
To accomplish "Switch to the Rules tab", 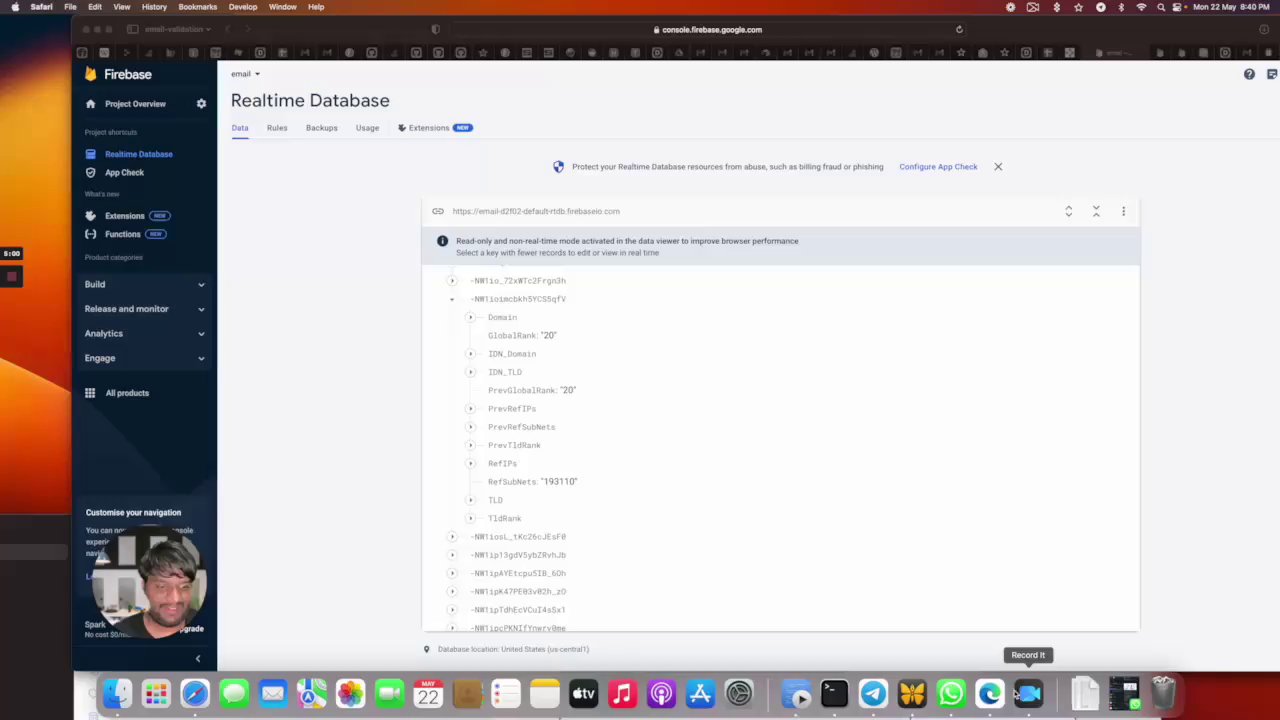I will tap(277, 128).
